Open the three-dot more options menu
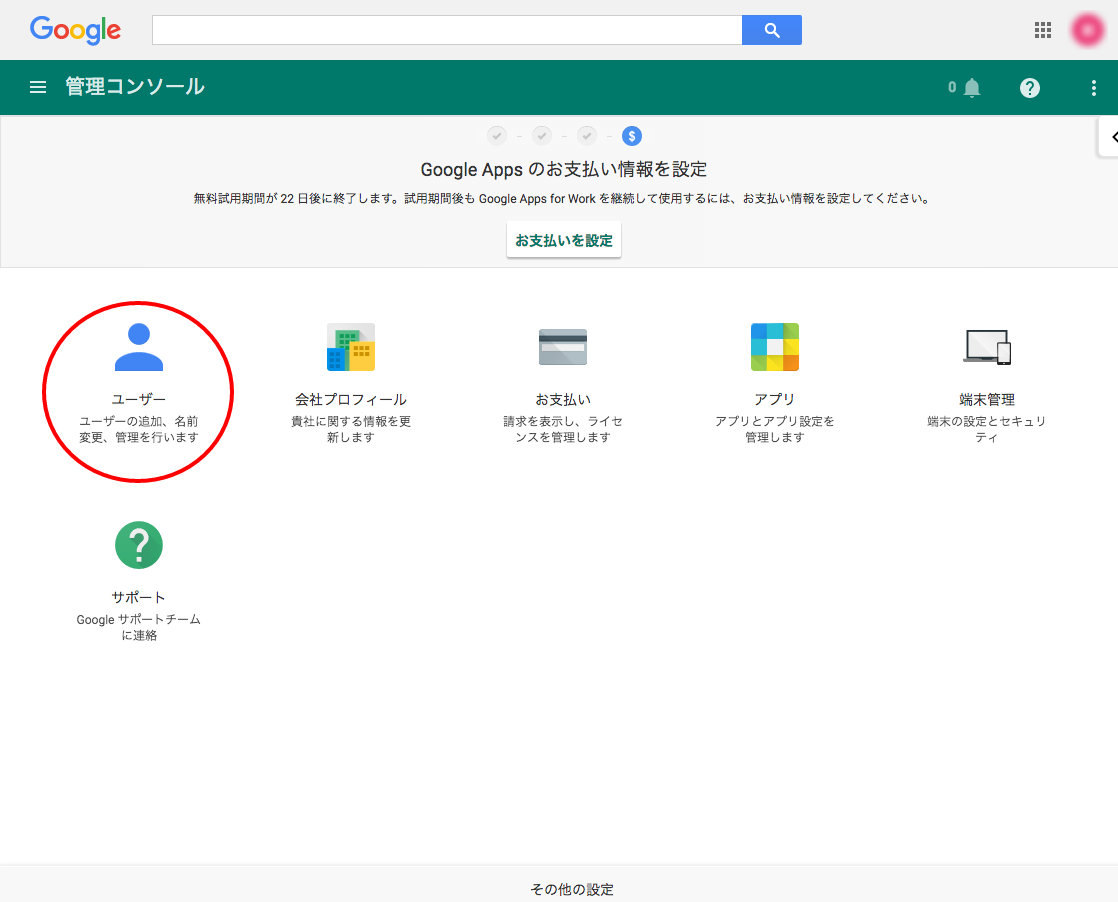The height and width of the screenshot is (902, 1118). (1093, 88)
